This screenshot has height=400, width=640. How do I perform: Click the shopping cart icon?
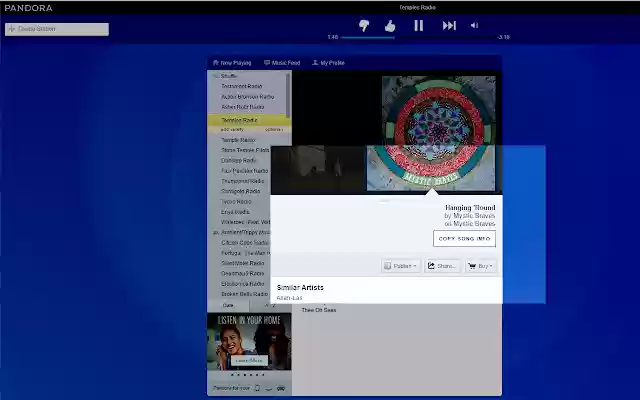coord(472,266)
